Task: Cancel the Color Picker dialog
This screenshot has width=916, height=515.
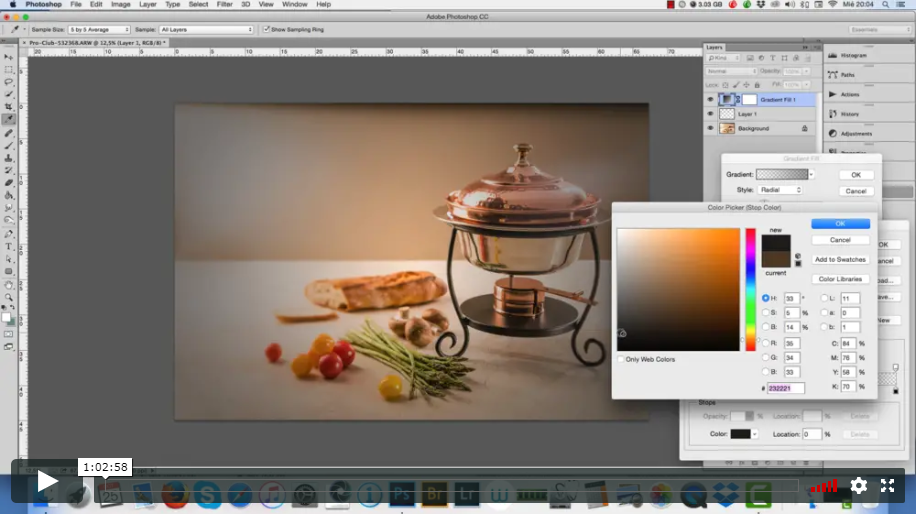Action: point(840,240)
